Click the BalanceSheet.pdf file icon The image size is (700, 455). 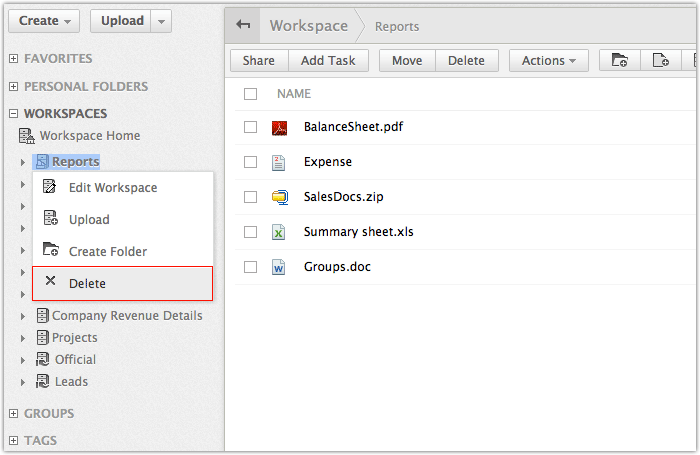tap(280, 128)
